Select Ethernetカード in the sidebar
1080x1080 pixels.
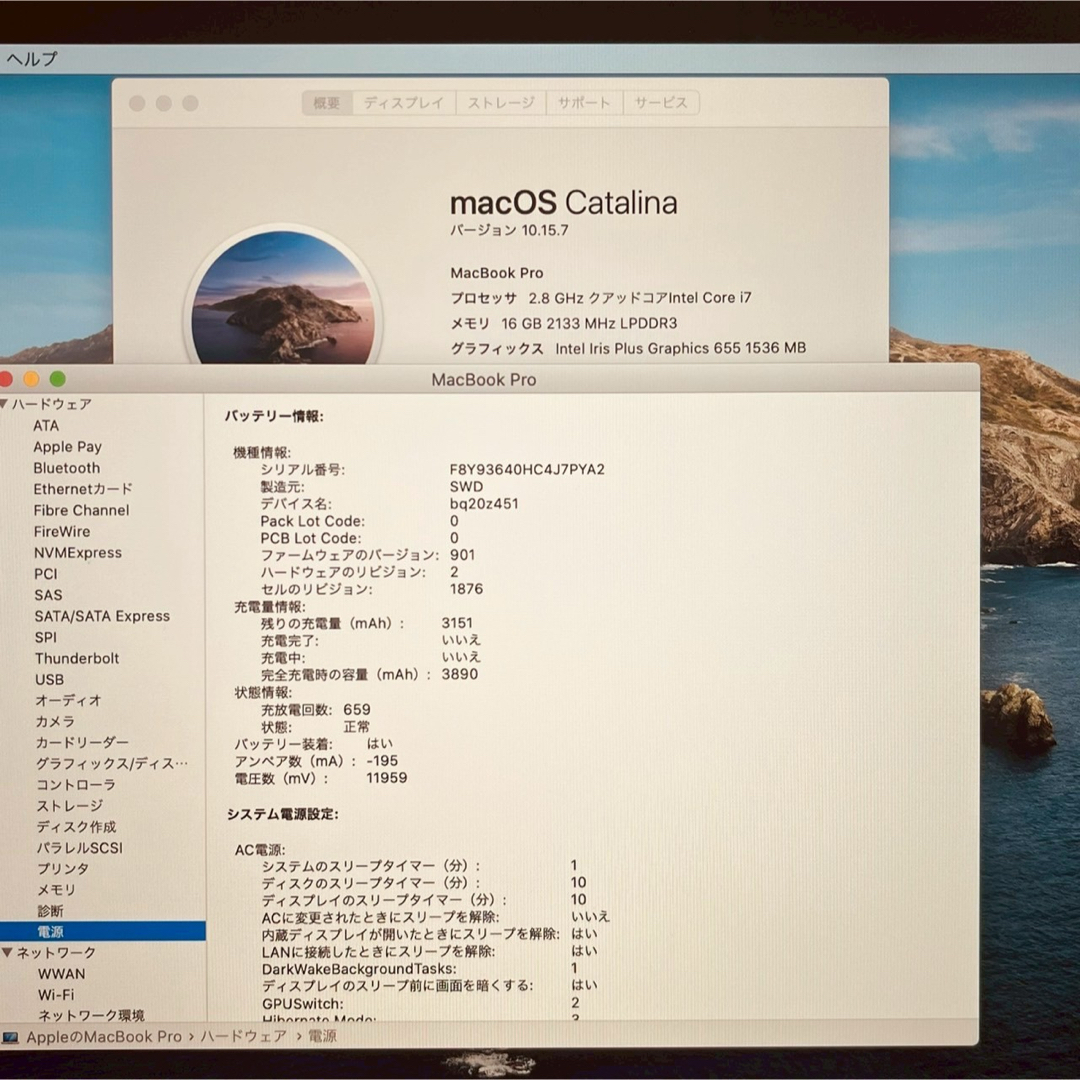pyautogui.click(x=83, y=489)
